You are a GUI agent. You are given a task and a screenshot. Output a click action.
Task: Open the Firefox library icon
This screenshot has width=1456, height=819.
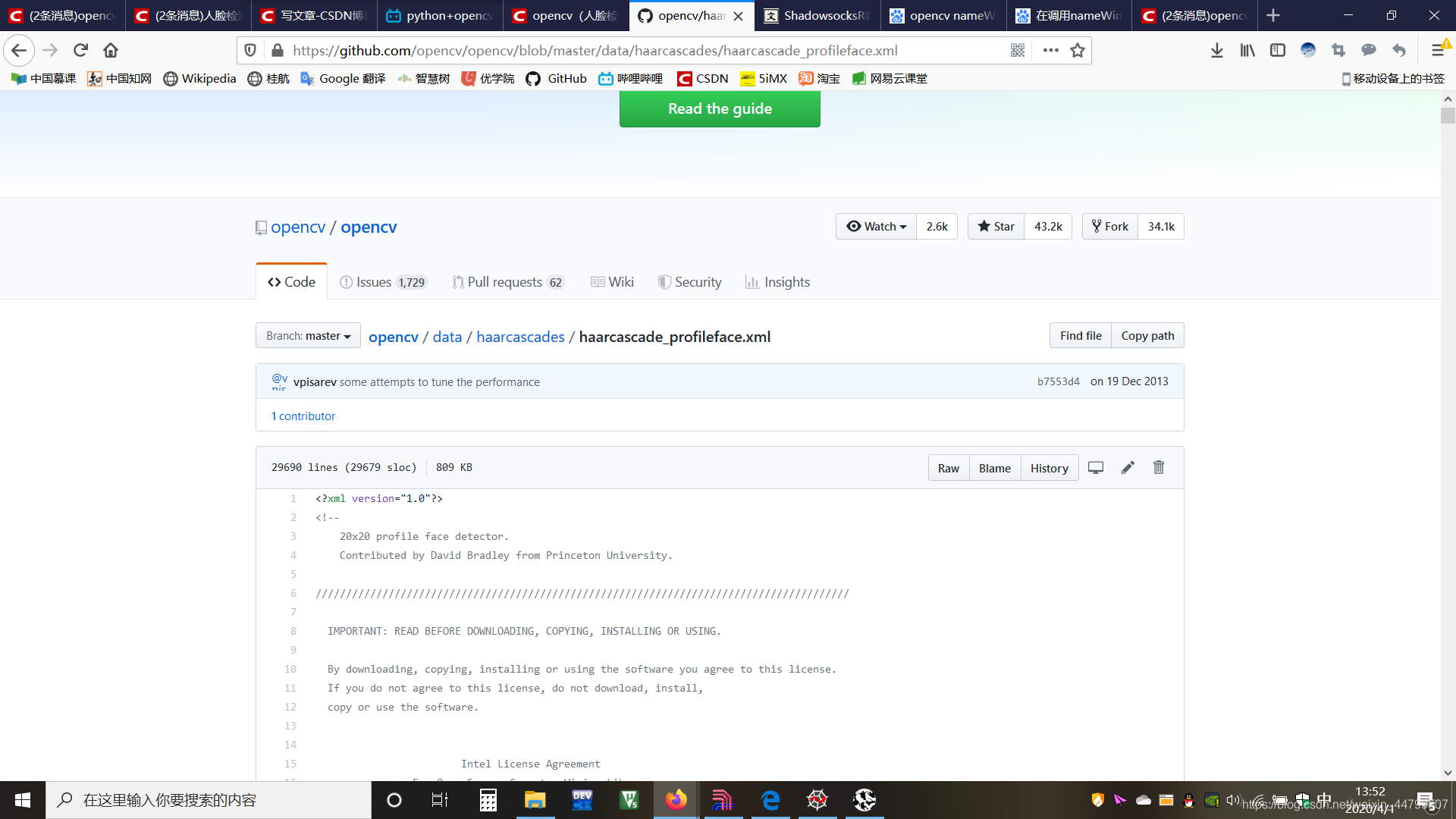pyautogui.click(x=1247, y=51)
